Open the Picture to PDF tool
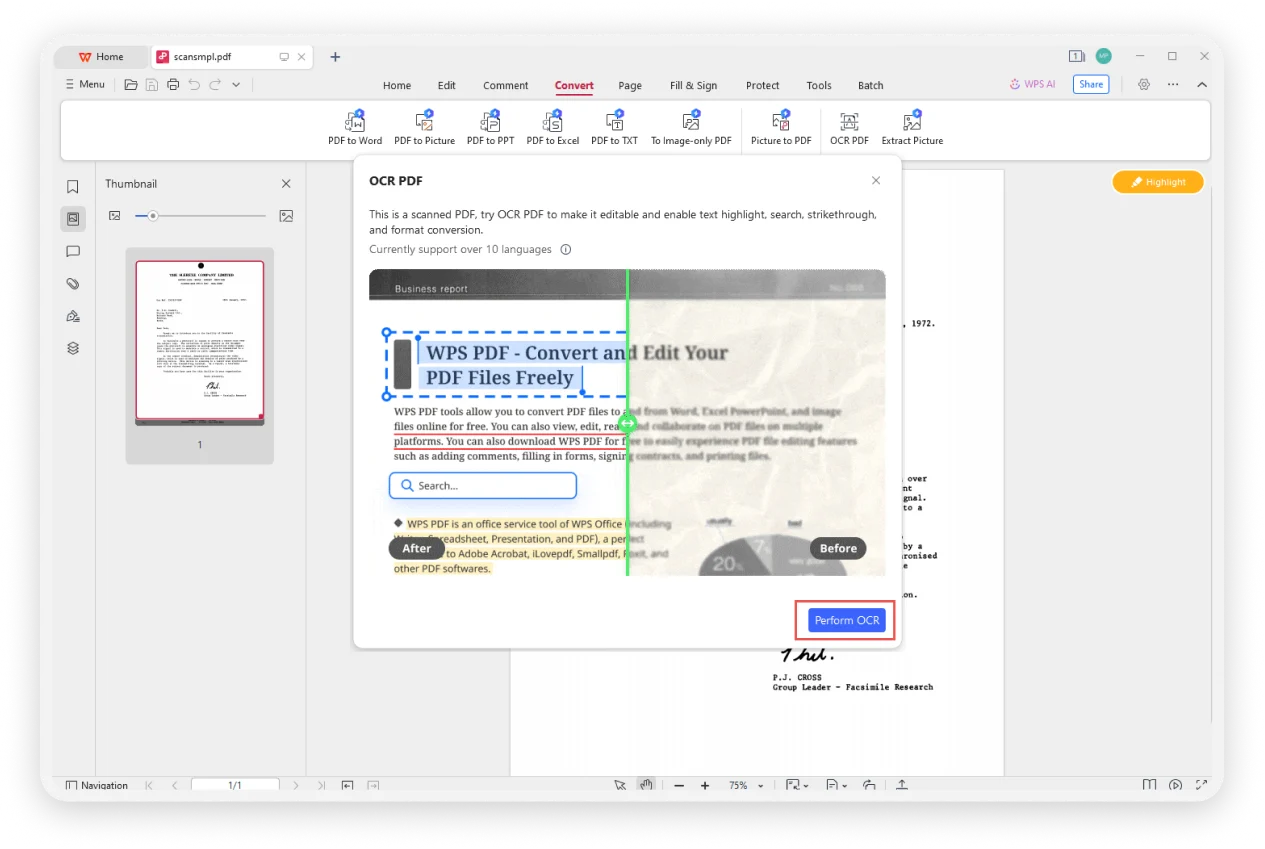 [781, 128]
